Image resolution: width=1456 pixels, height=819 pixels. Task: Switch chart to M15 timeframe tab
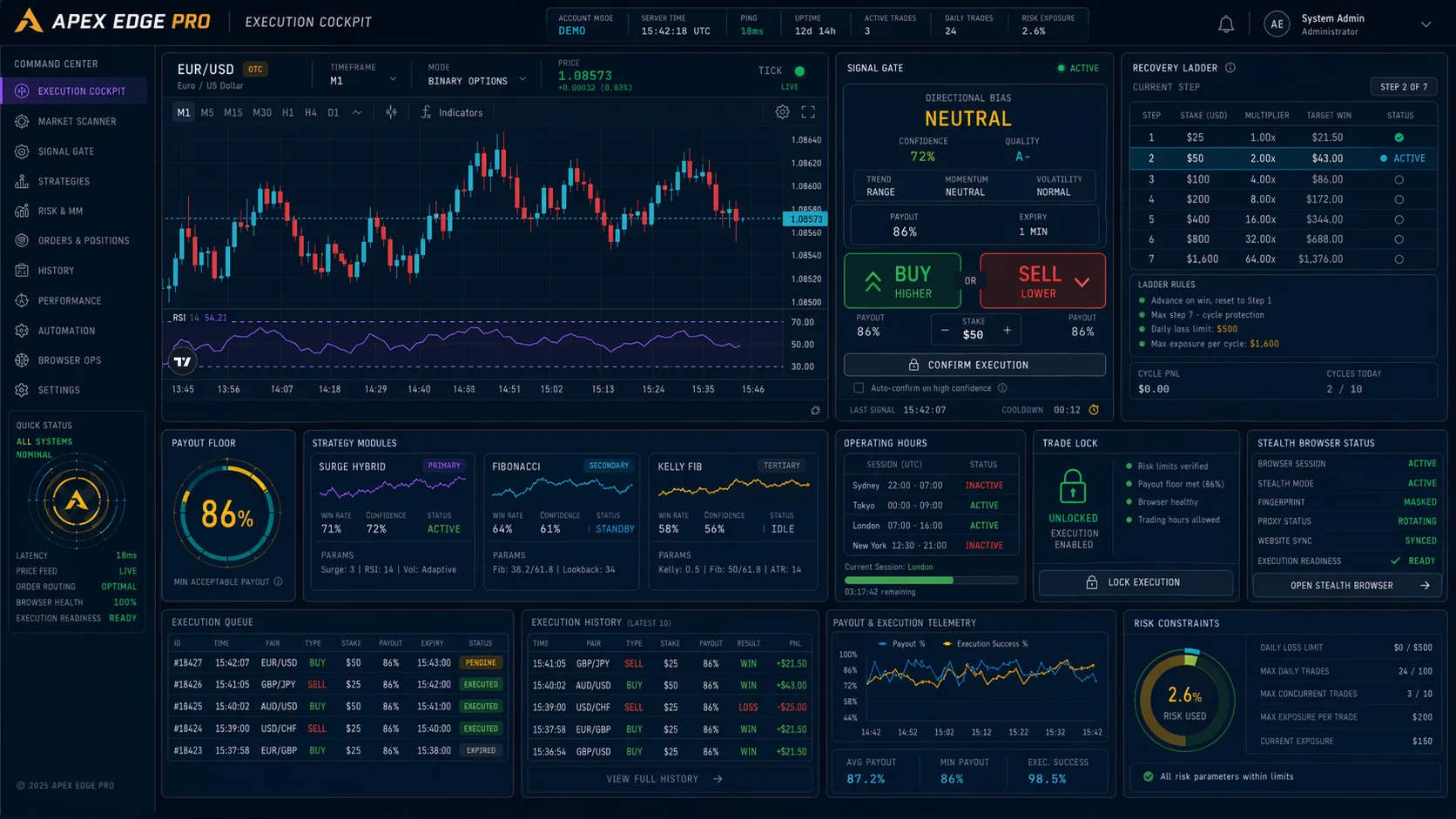233,112
